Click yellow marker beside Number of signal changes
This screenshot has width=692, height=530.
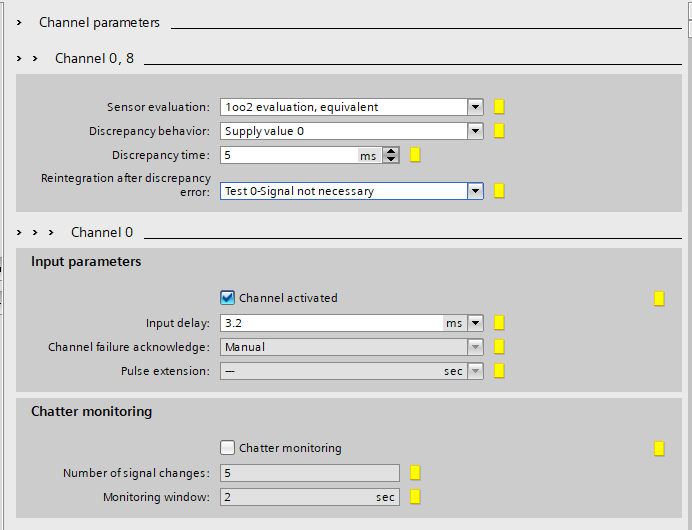(x=415, y=473)
